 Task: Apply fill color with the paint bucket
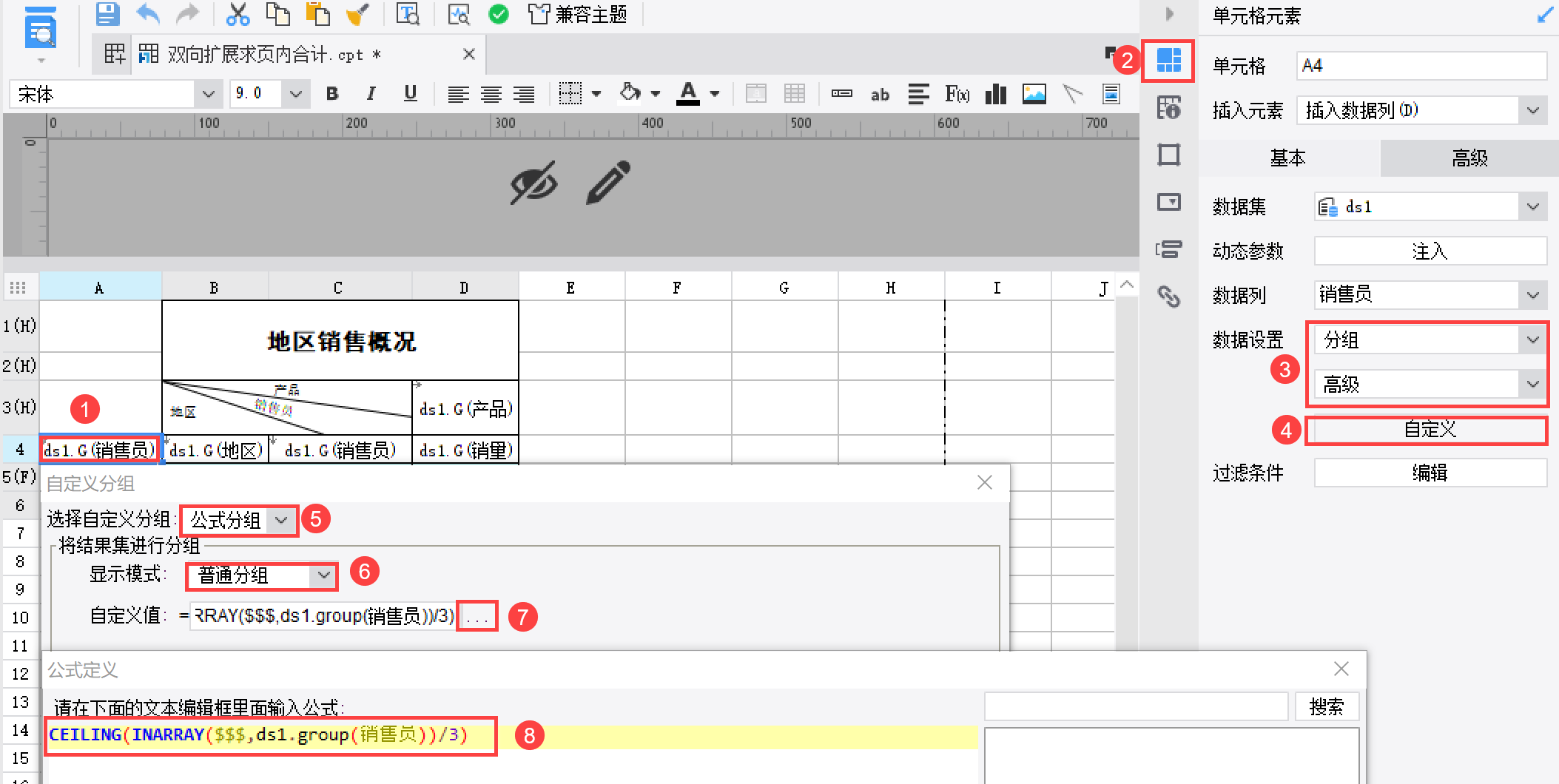(630, 94)
